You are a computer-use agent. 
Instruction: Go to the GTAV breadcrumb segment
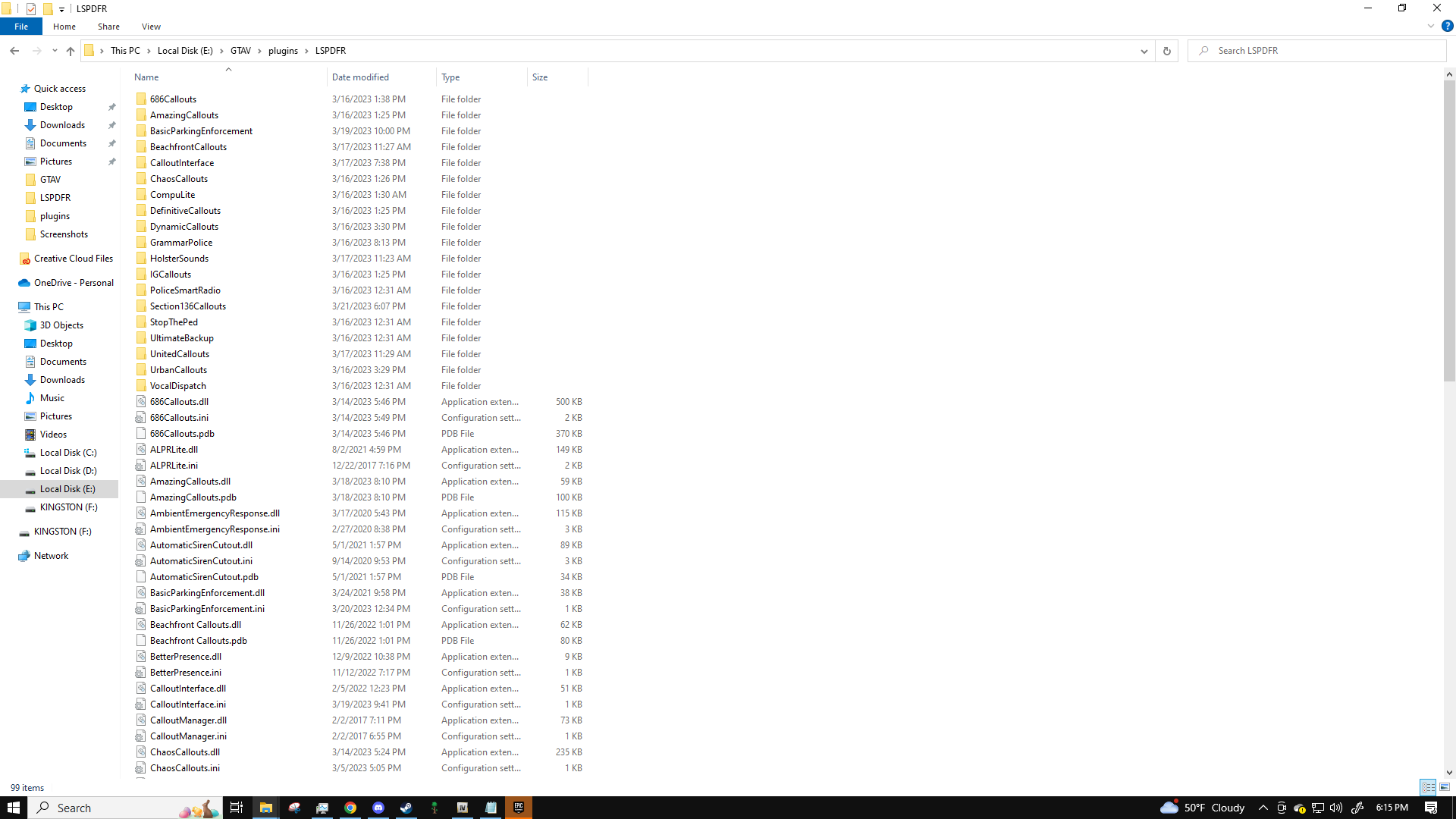[240, 51]
